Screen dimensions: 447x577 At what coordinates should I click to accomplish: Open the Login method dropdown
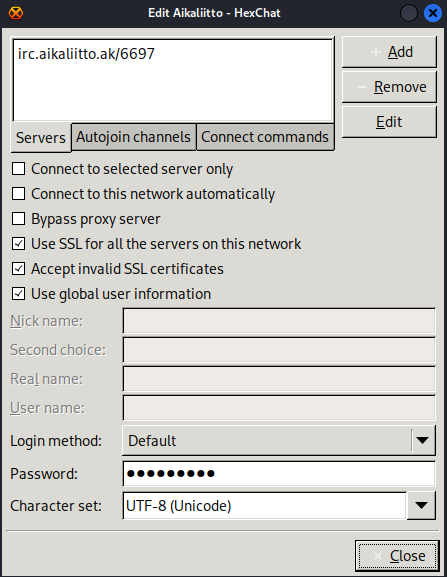pyautogui.click(x=279, y=440)
